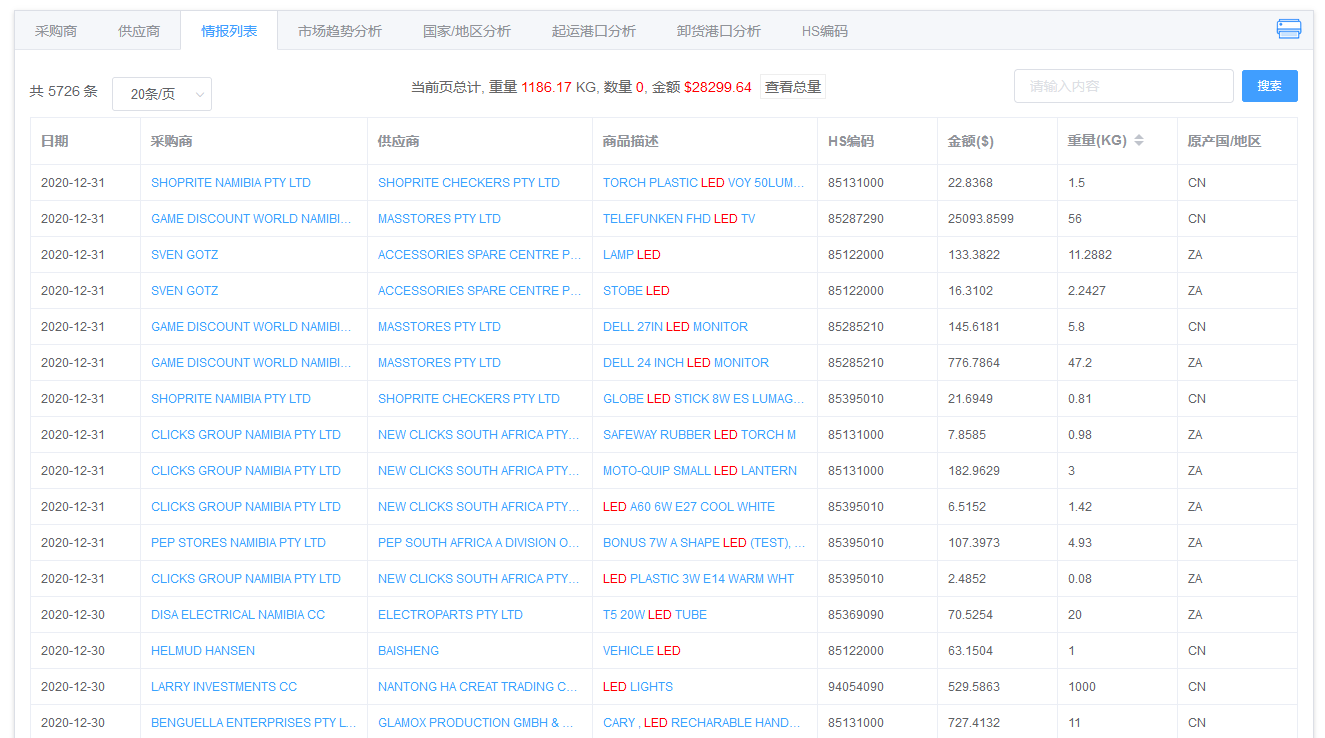Open TELEFUNKEN FHD LED TV description
Image resolution: width=1325 pixels, height=738 pixels.
679,219
